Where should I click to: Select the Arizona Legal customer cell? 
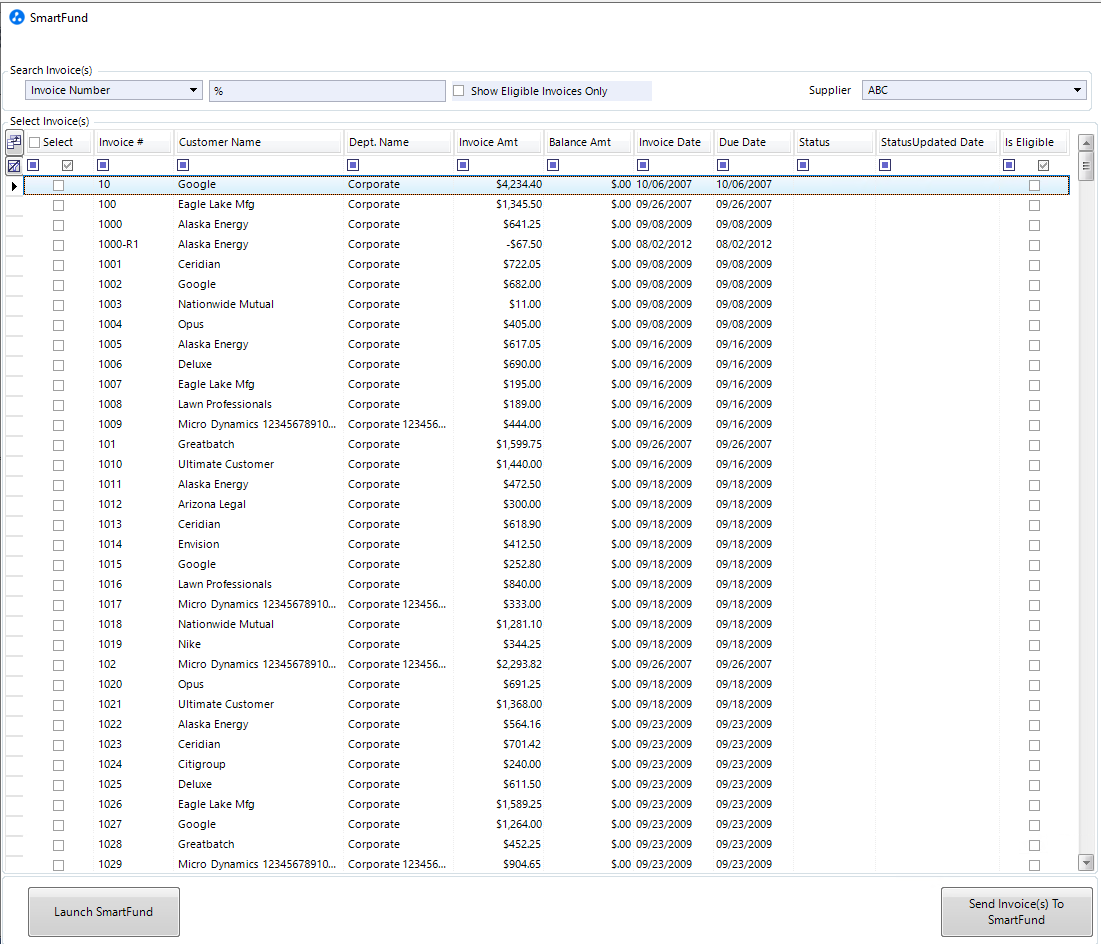[x=258, y=504]
